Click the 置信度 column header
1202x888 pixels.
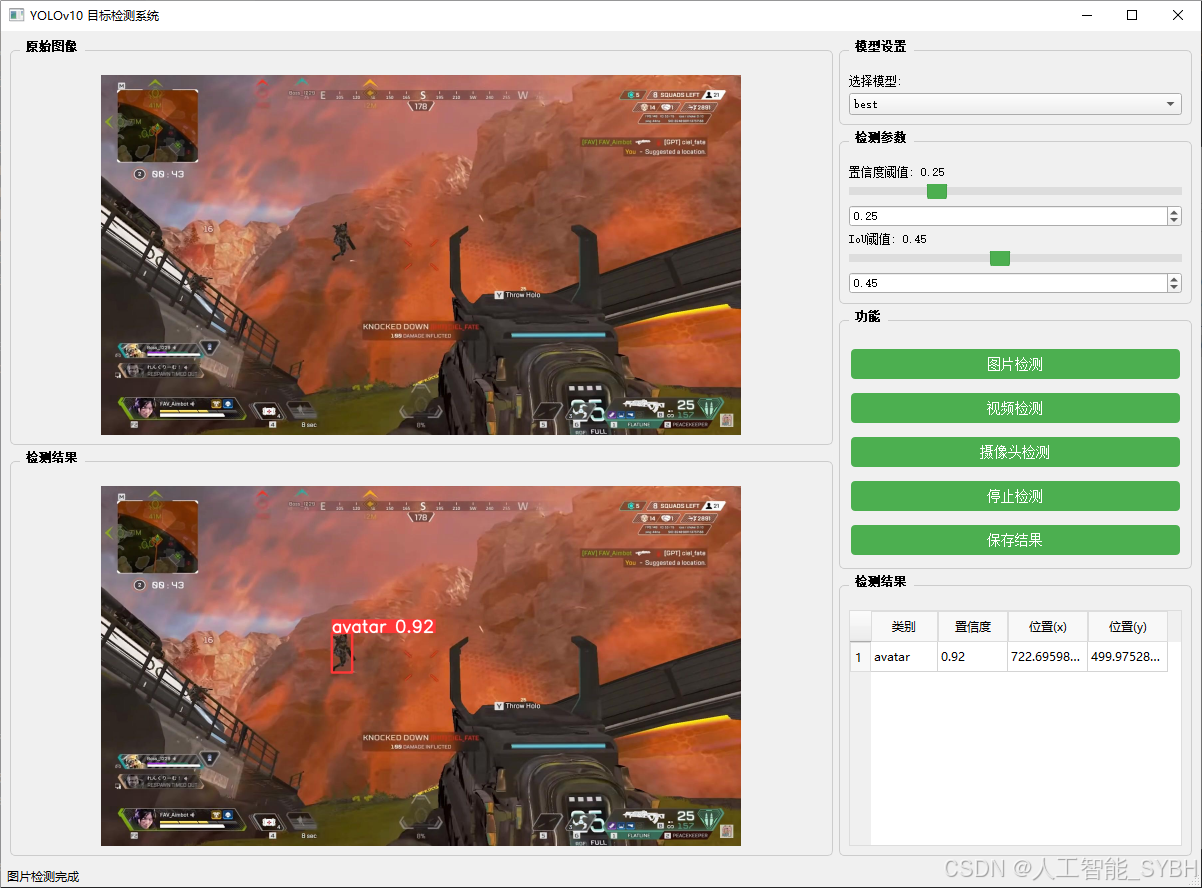click(x=973, y=627)
